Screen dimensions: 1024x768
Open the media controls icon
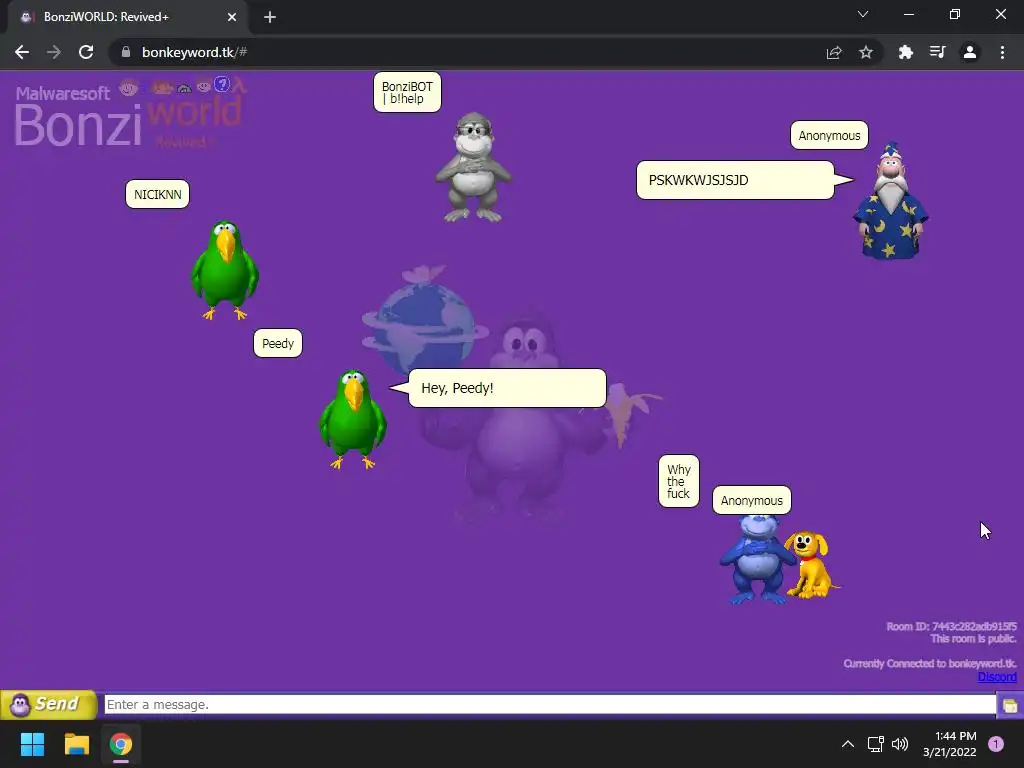tap(938, 52)
